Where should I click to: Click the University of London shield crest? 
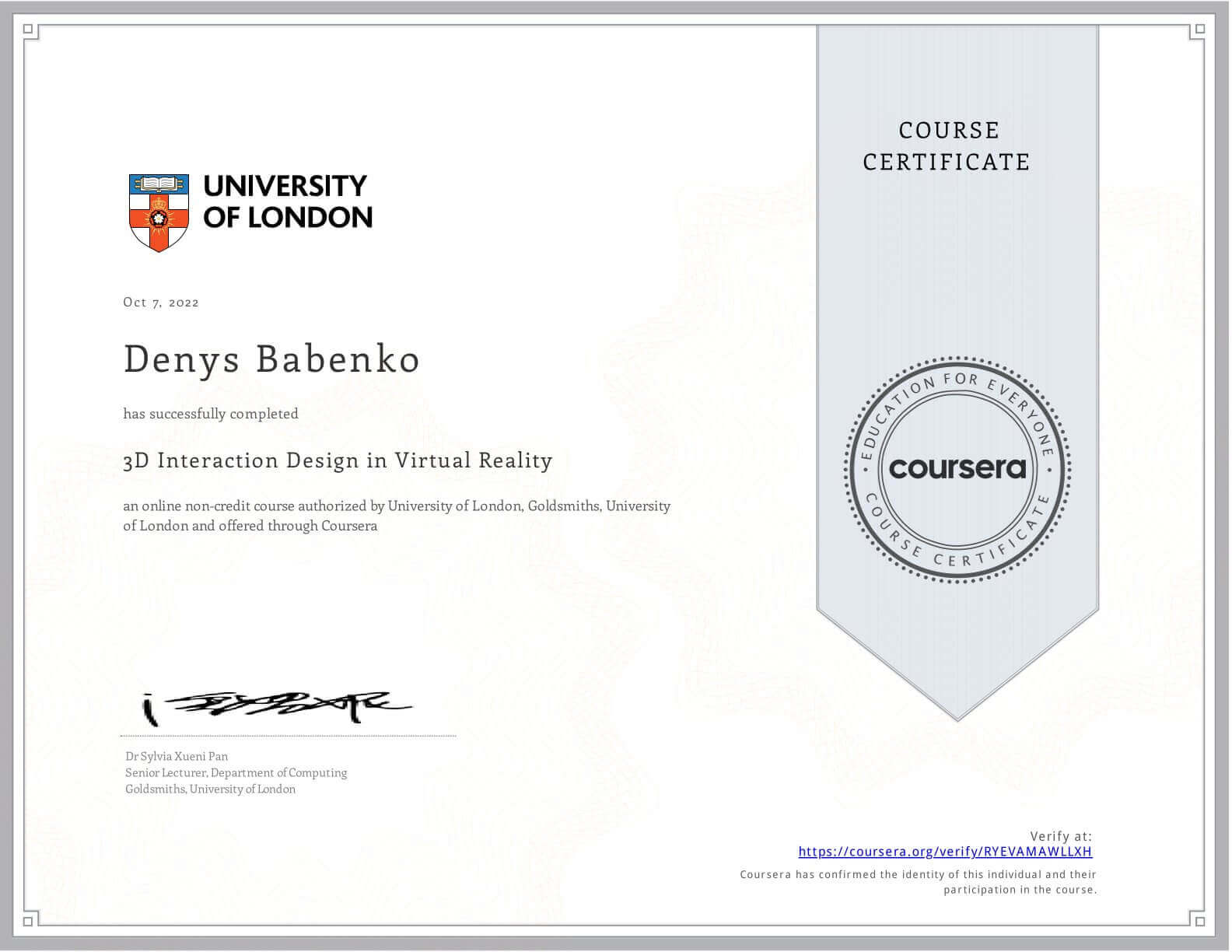159,212
